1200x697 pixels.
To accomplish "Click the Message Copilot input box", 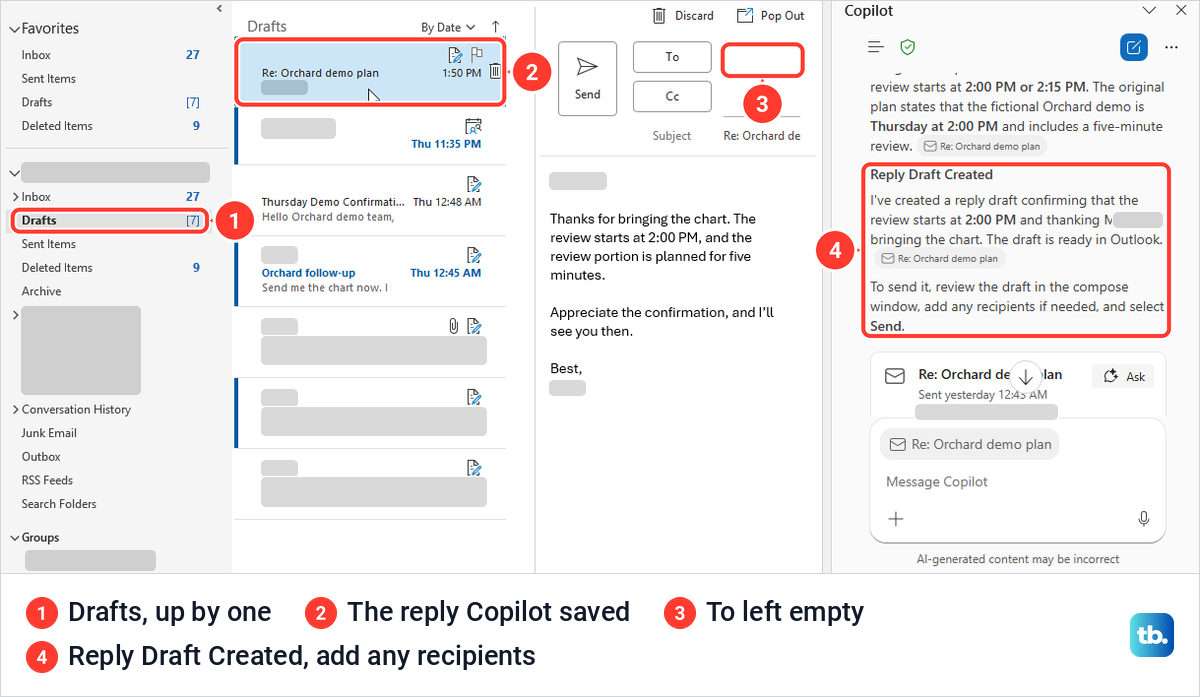I will click(1018, 482).
